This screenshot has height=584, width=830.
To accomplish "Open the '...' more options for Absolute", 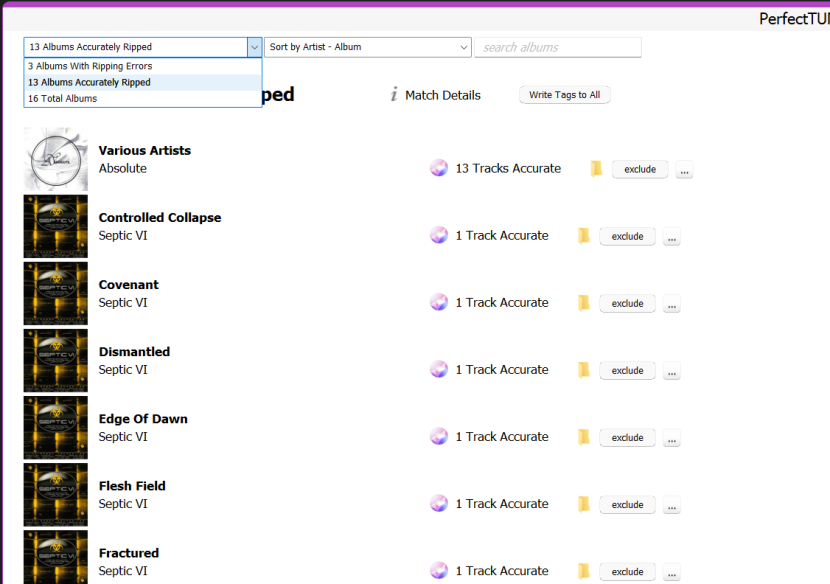I will point(684,170).
